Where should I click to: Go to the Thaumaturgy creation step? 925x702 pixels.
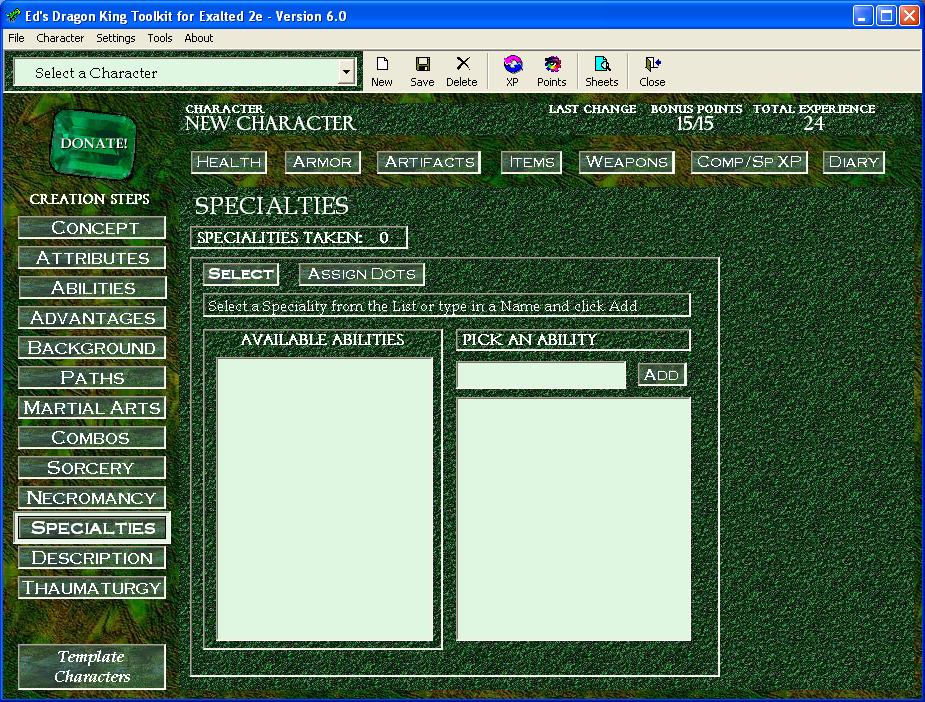tap(92, 588)
